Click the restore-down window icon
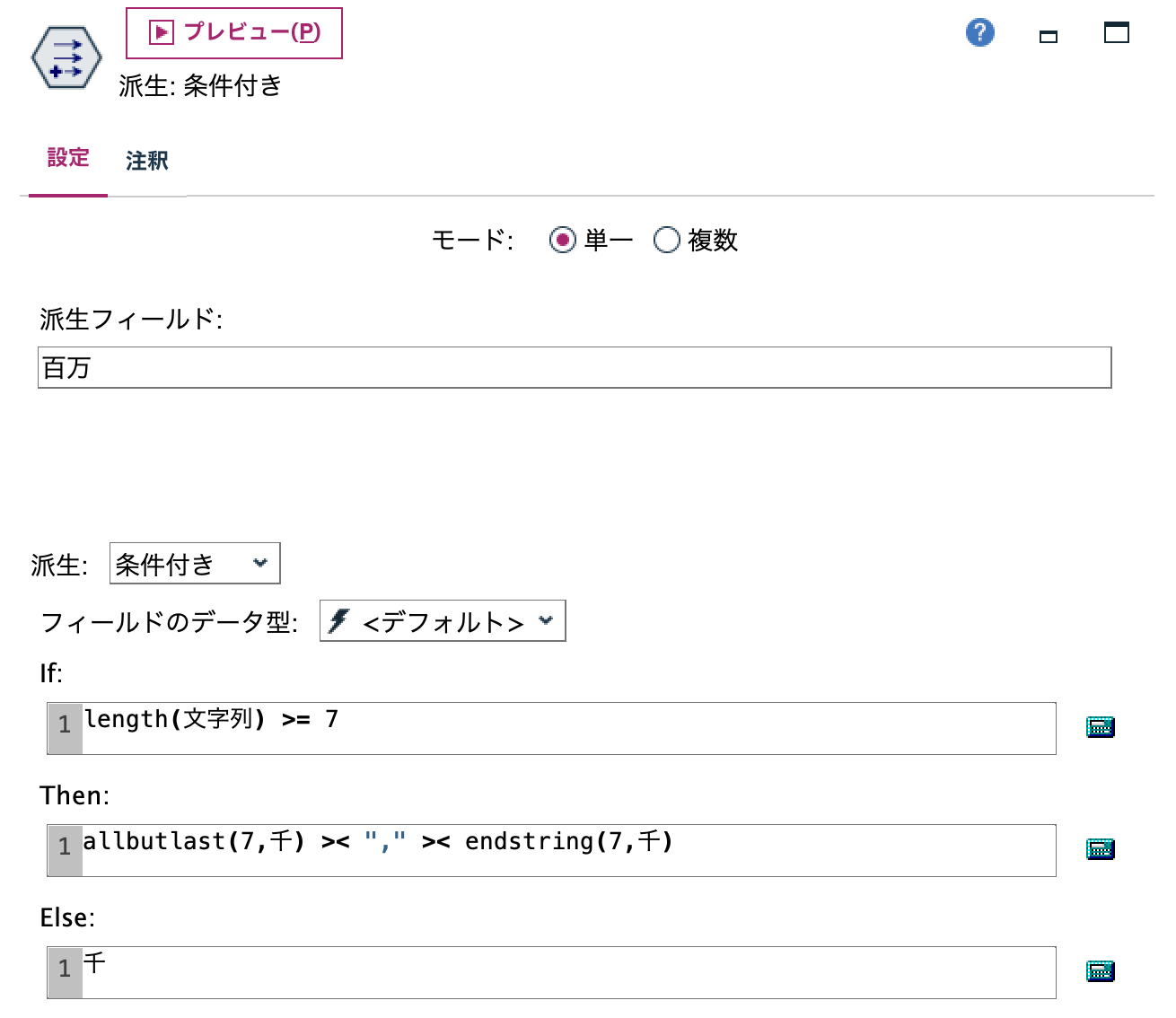Viewport: 1176px width, 1018px height. point(1047,38)
